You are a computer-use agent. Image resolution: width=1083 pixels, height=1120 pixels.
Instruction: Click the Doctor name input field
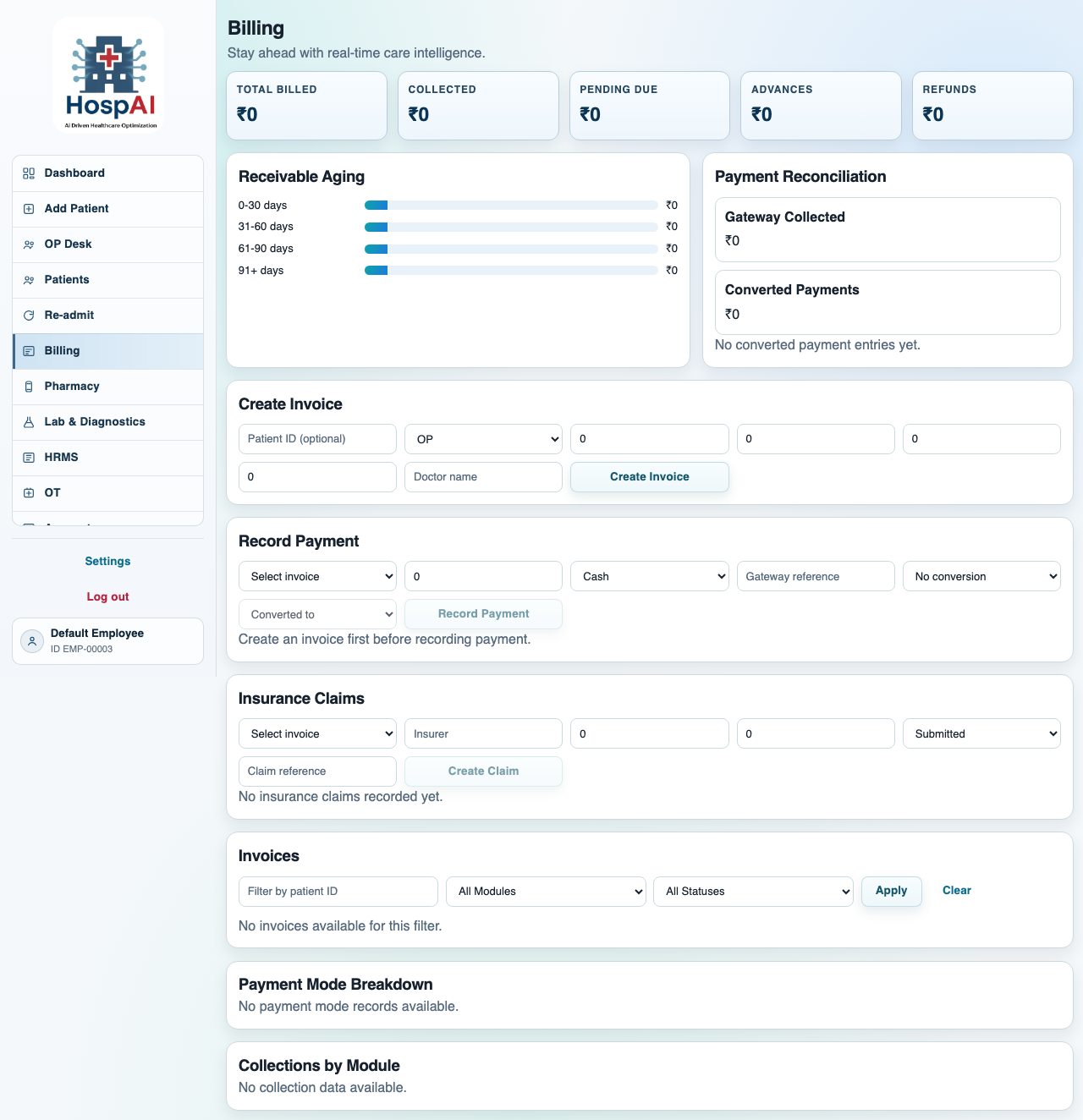483,477
